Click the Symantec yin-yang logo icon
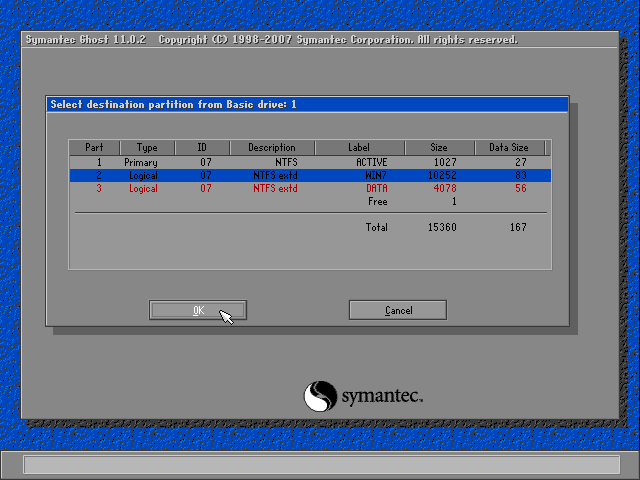Screen dimensions: 640x480 (x=321, y=395)
